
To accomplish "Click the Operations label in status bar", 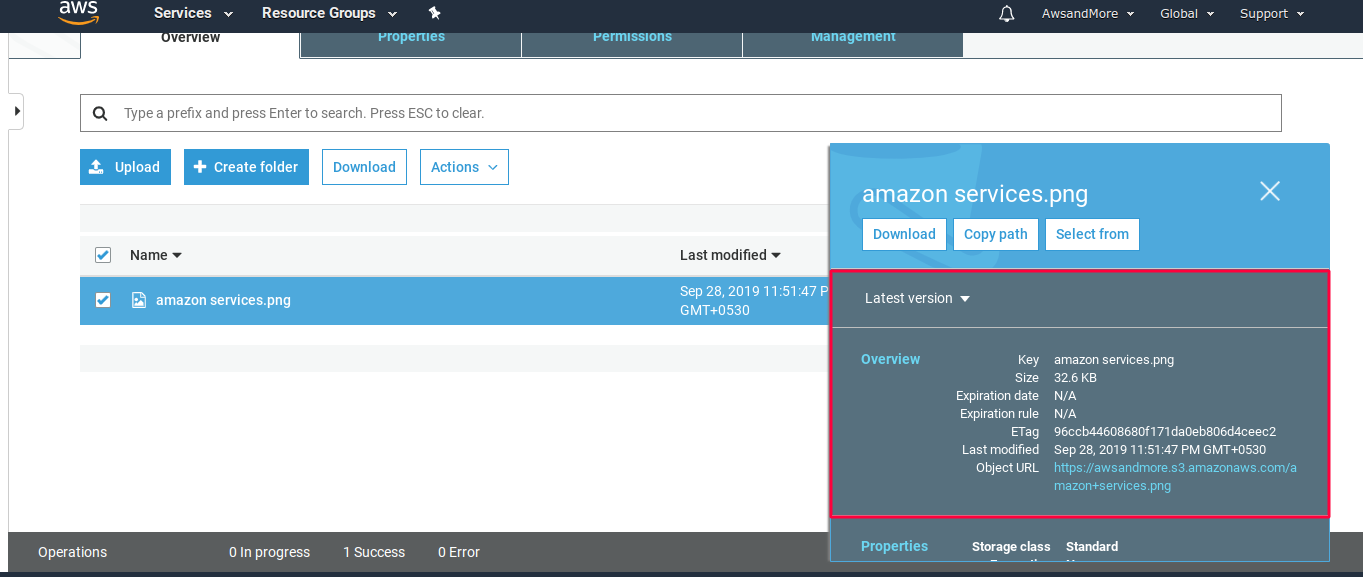I will point(72,552).
